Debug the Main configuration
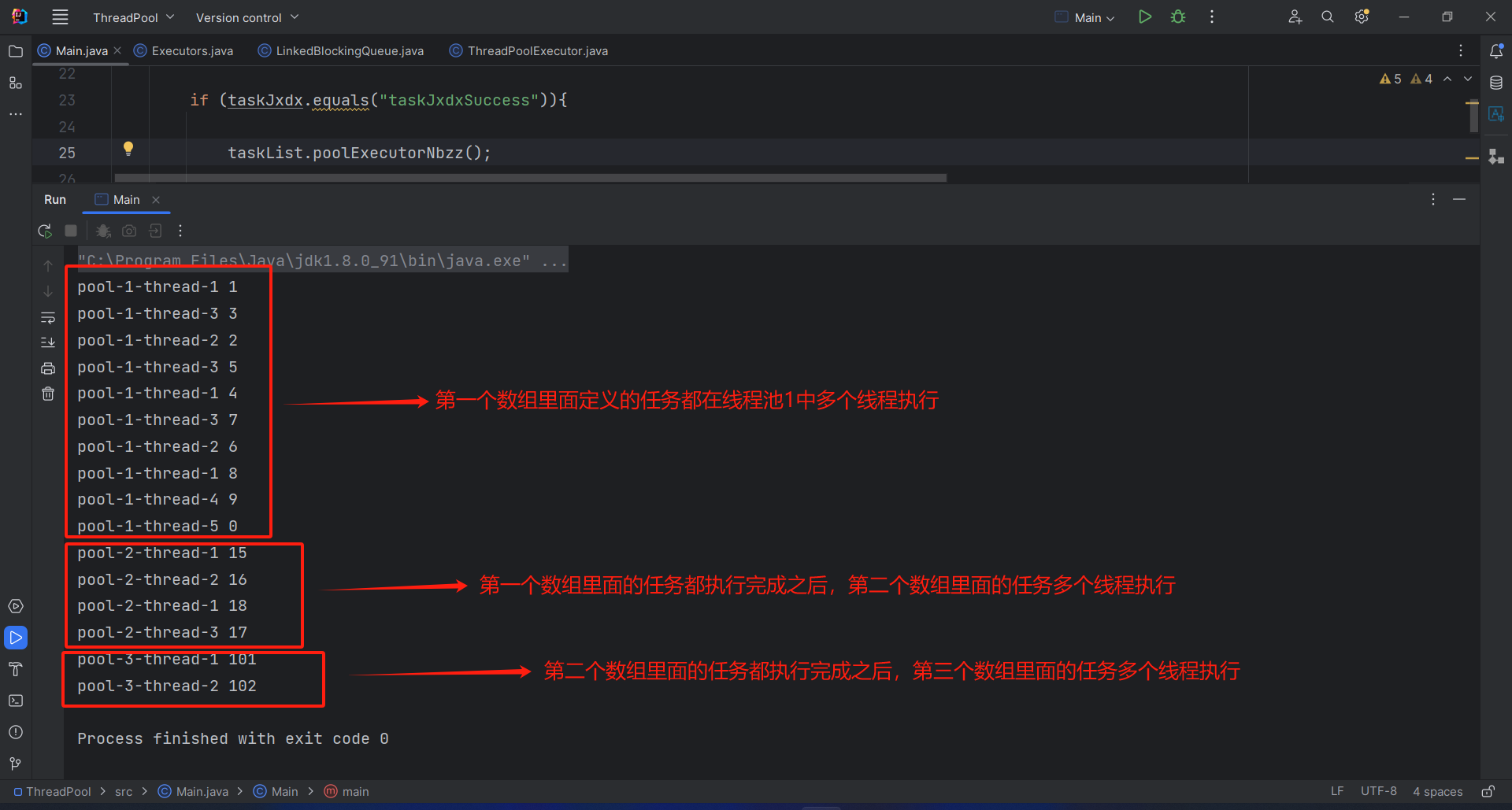 click(x=1178, y=17)
